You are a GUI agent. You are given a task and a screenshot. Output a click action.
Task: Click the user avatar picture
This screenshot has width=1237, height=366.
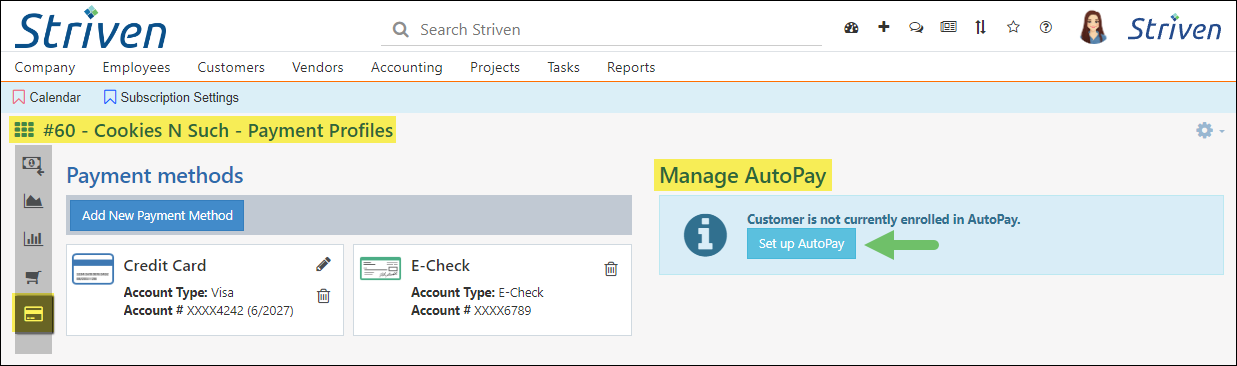tap(1095, 28)
